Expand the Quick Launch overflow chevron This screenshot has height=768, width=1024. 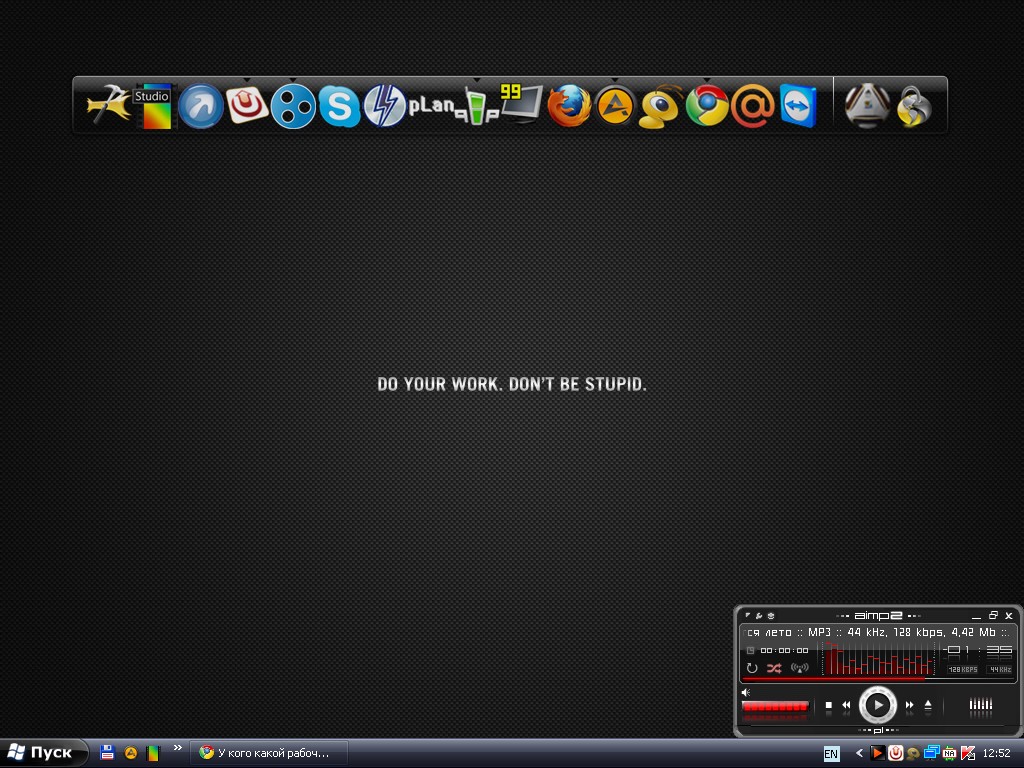[x=178, y=747]
